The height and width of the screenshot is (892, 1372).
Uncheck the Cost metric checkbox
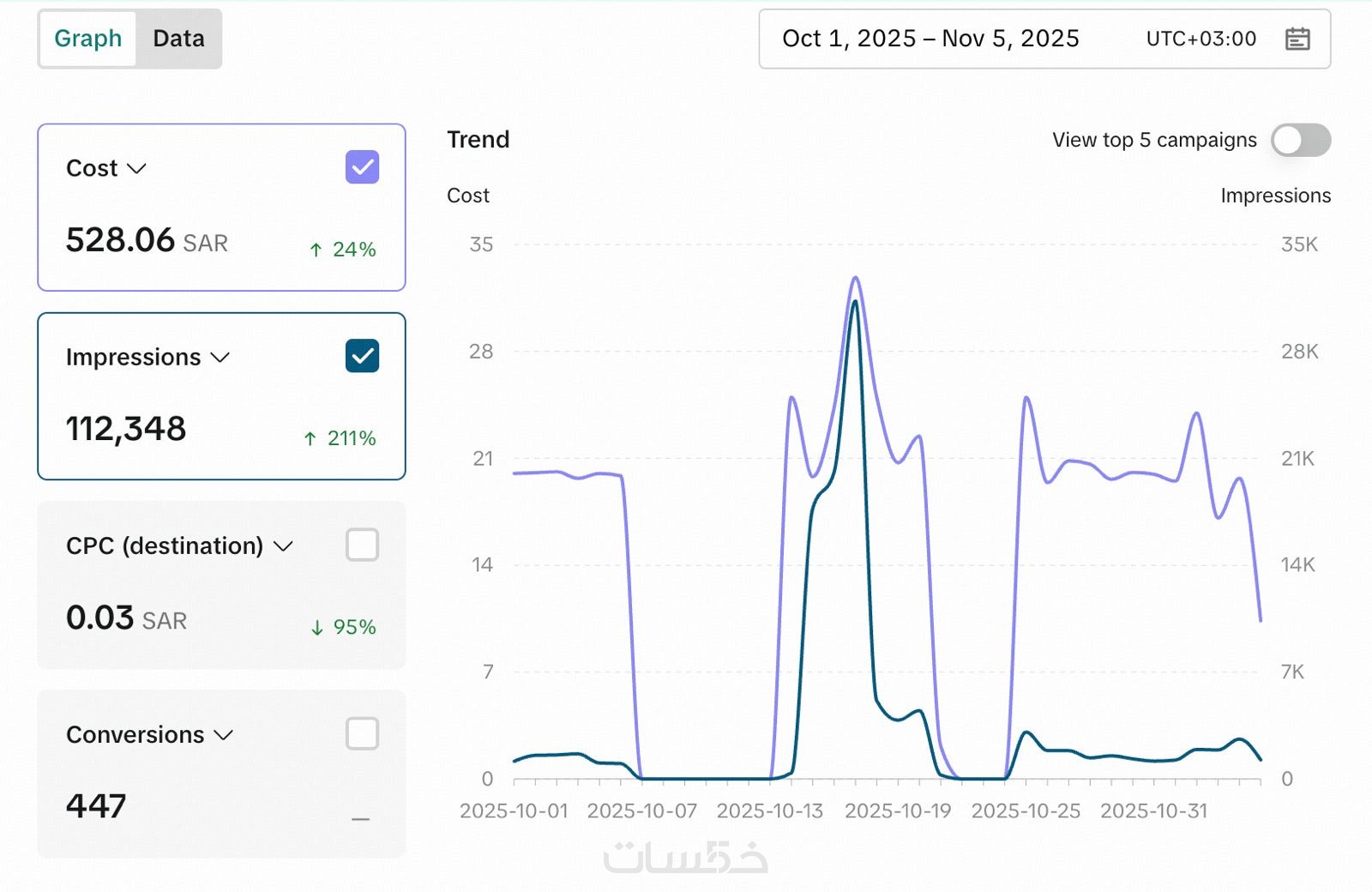362,167
